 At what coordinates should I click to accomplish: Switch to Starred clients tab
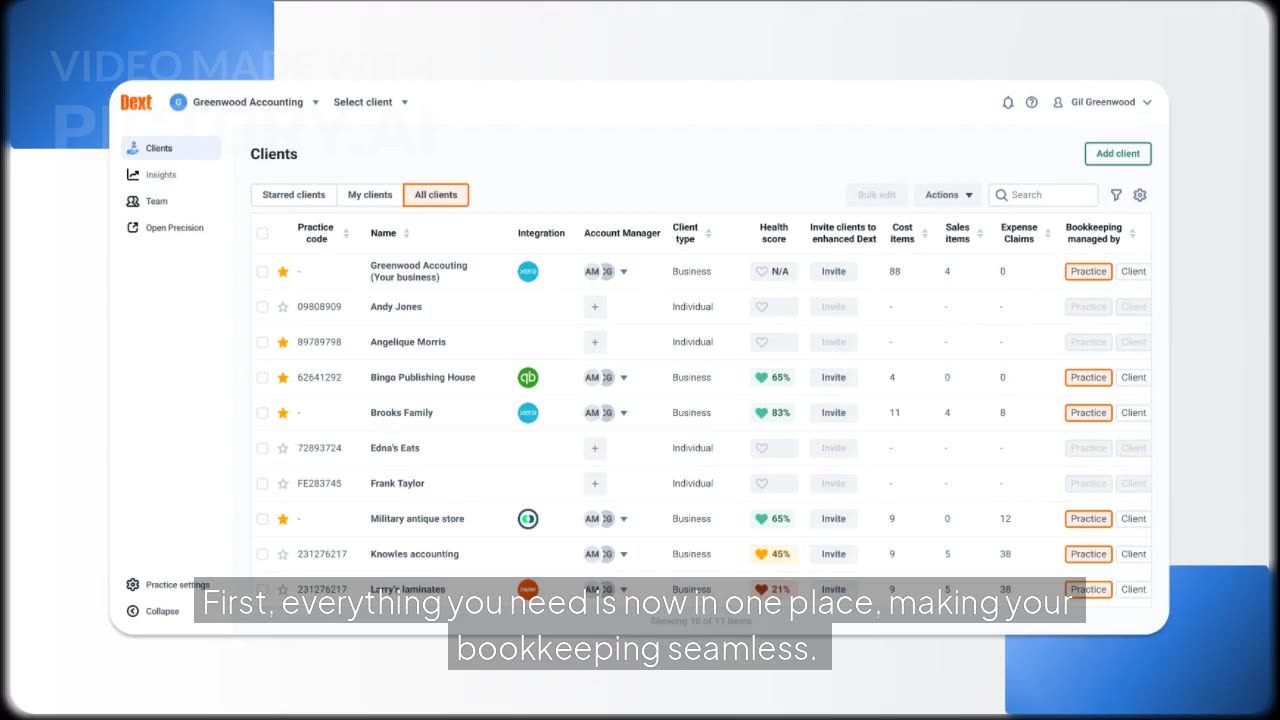tap(294, 195)
